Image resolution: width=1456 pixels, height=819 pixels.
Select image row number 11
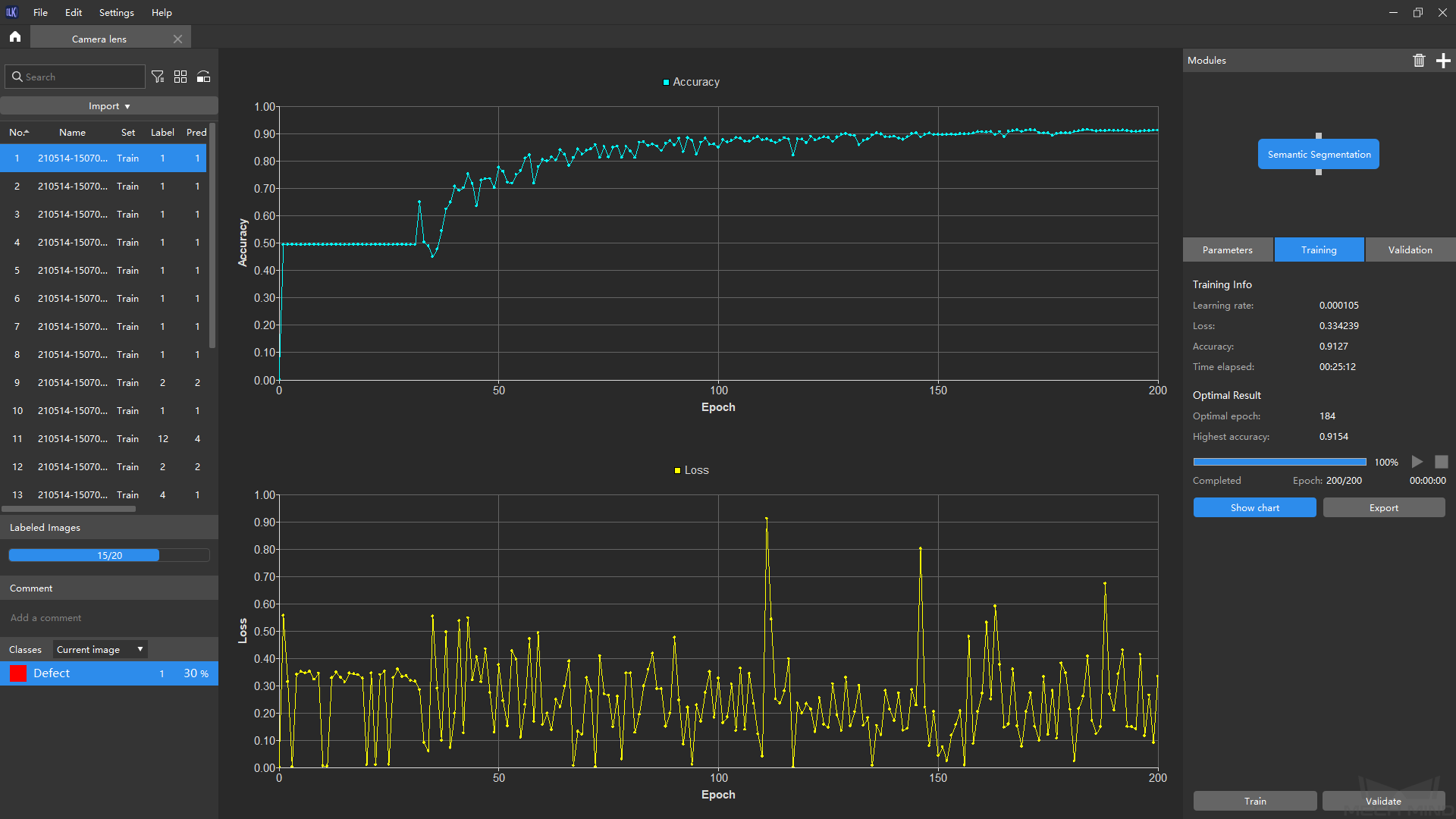pos(104,439)
